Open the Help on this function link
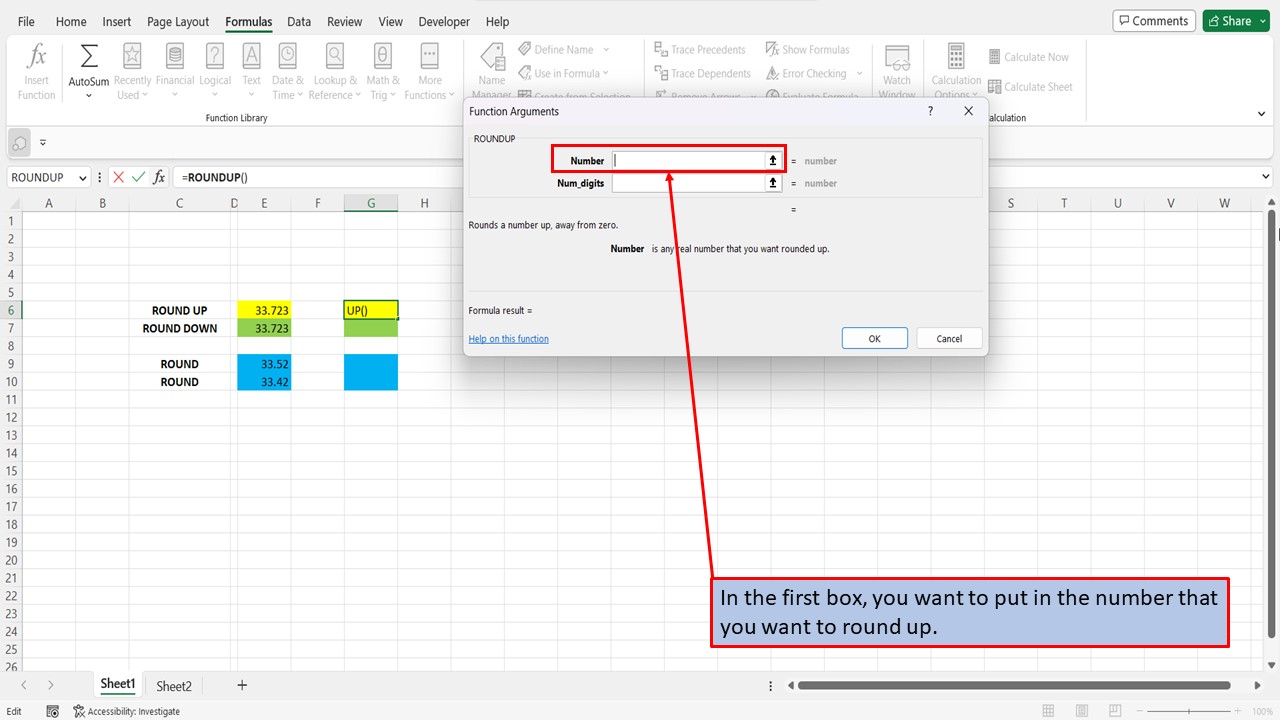Viewport: 1280px width, 720px height. 508,338
